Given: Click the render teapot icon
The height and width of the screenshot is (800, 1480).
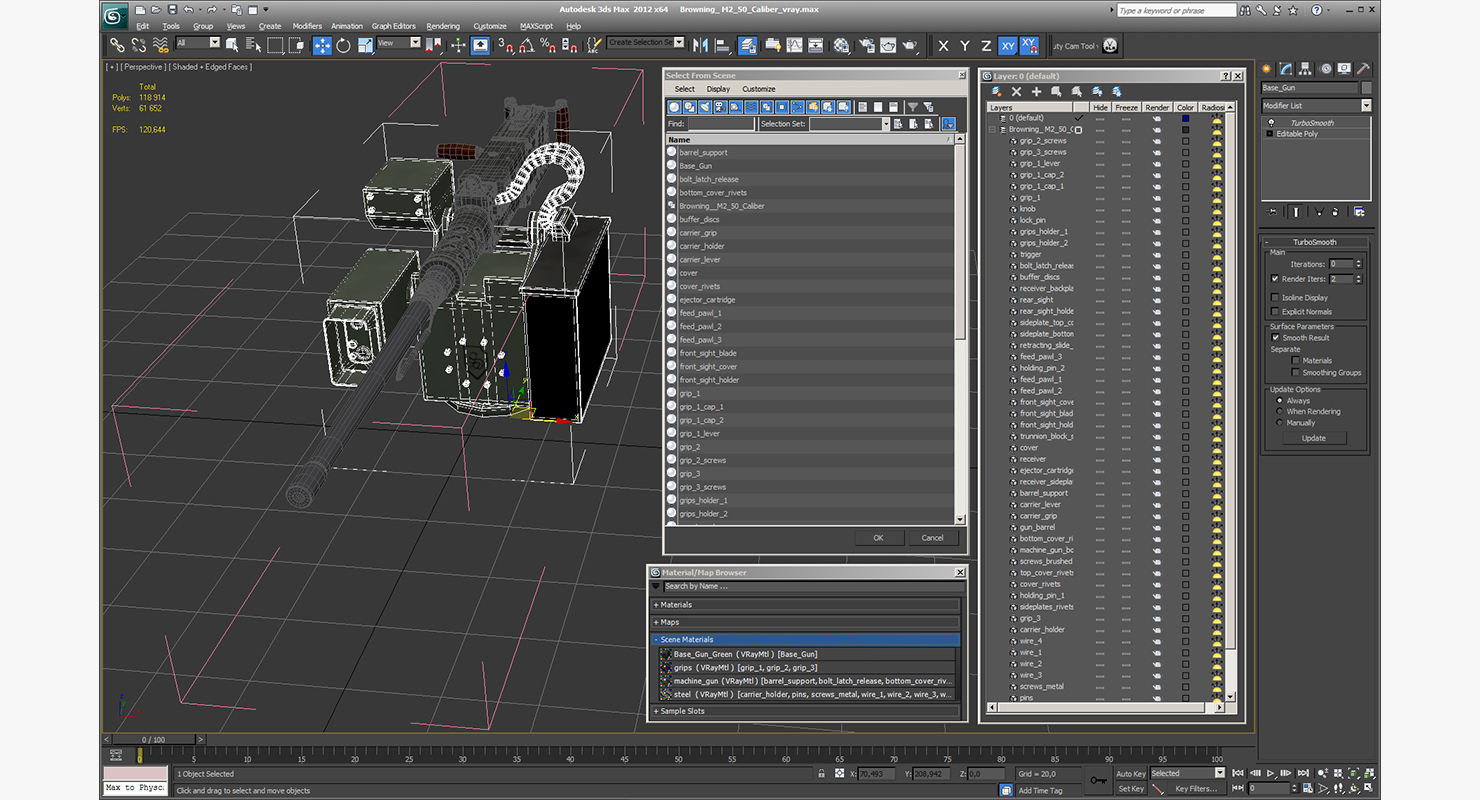Looking at the screenshot, I should click(x=910, y=45).
